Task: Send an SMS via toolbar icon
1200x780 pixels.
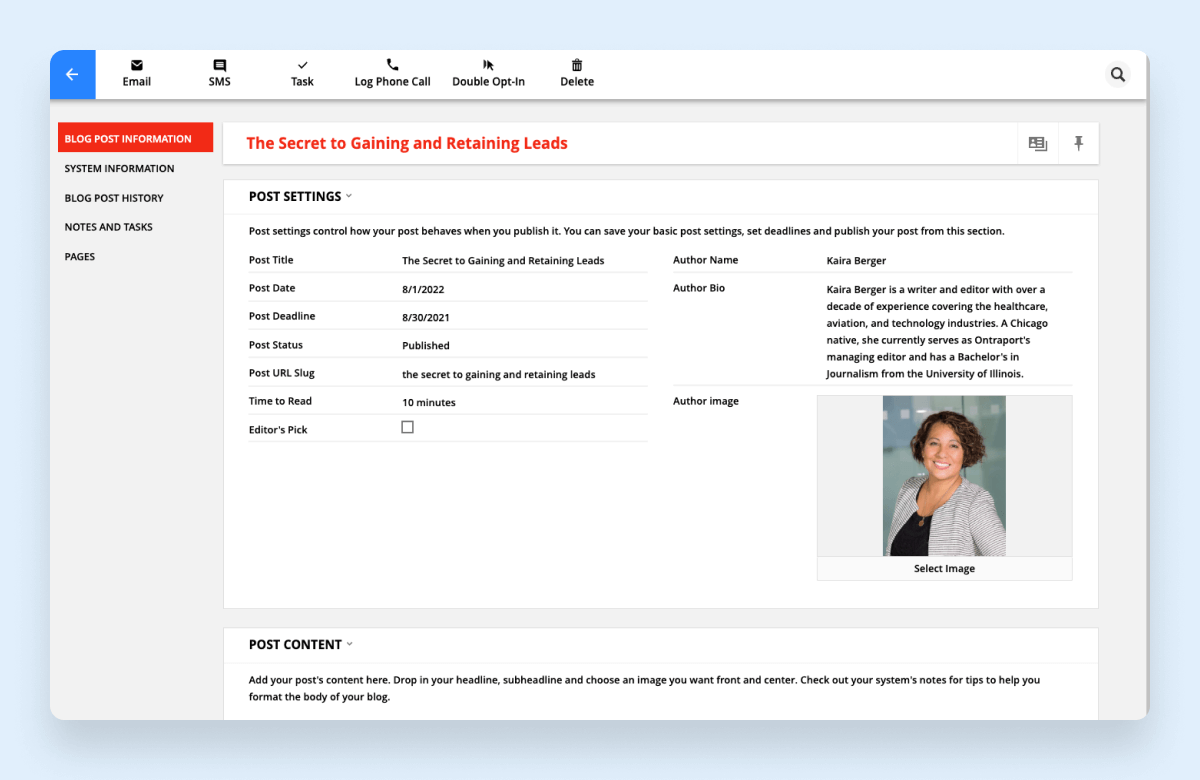Action: (x=220, y=65)
